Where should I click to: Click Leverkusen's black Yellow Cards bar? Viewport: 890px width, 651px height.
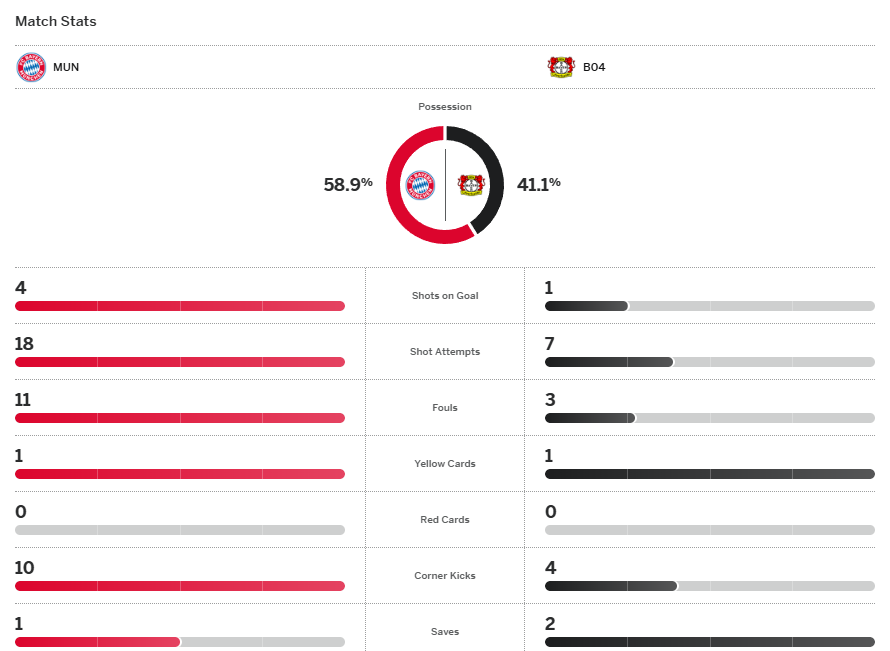tap(709, 474)
